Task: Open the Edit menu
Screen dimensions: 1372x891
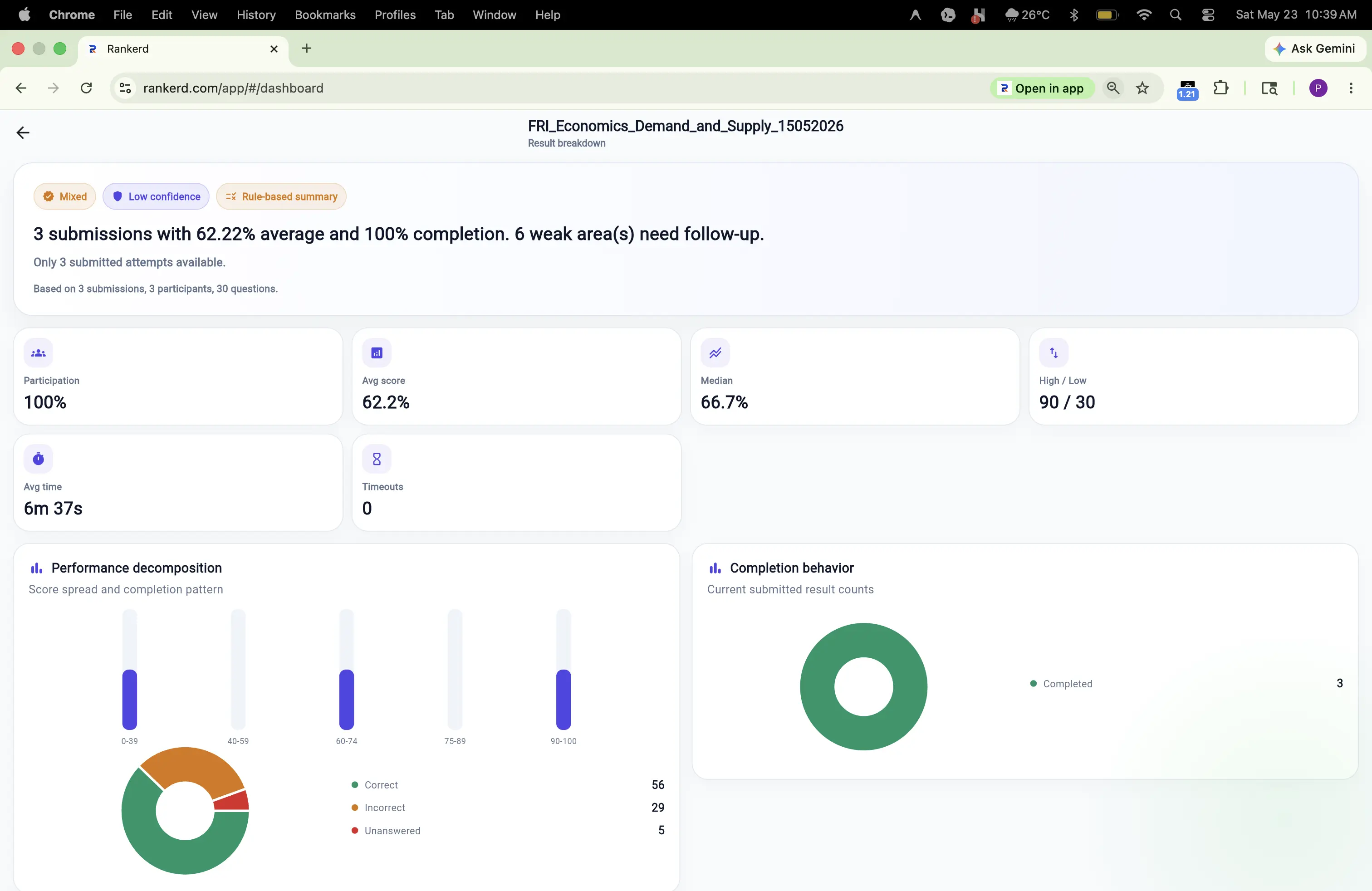Action: pos(162,15)
